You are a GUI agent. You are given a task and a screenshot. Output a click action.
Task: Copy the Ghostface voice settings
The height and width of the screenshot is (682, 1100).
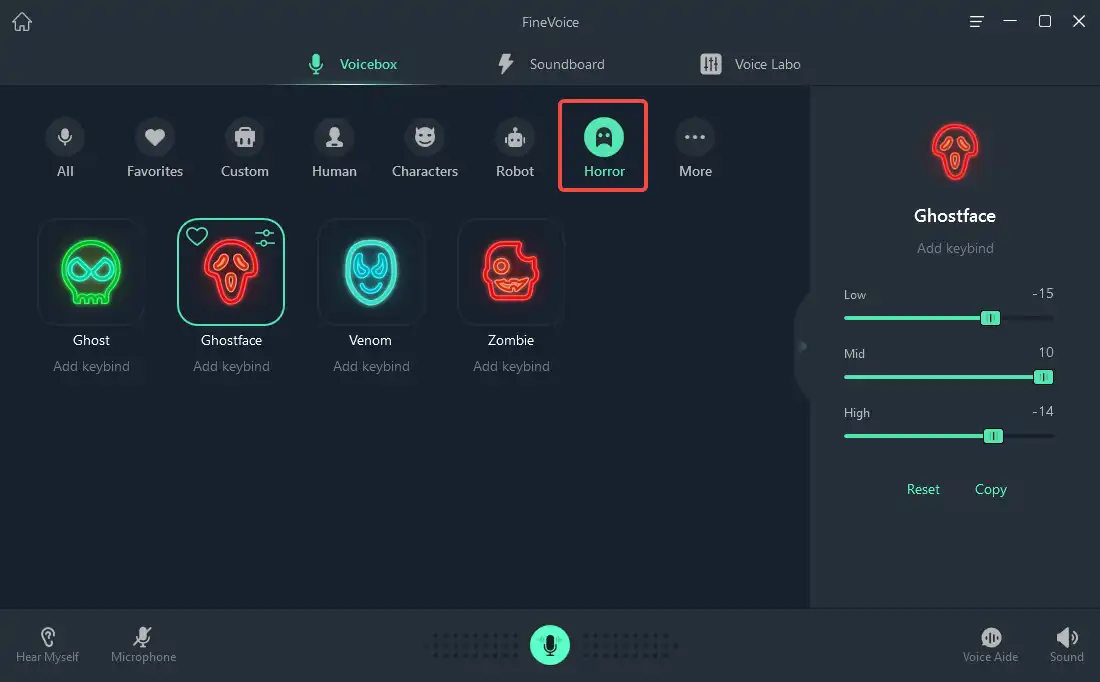(991, 489)
